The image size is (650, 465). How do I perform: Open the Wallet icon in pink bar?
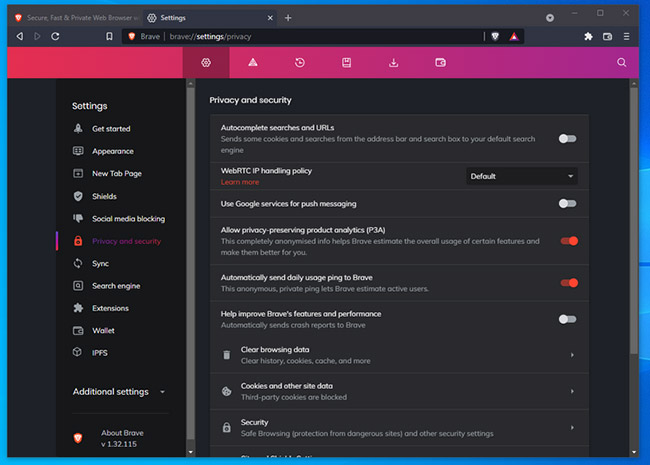pos(440,63)
